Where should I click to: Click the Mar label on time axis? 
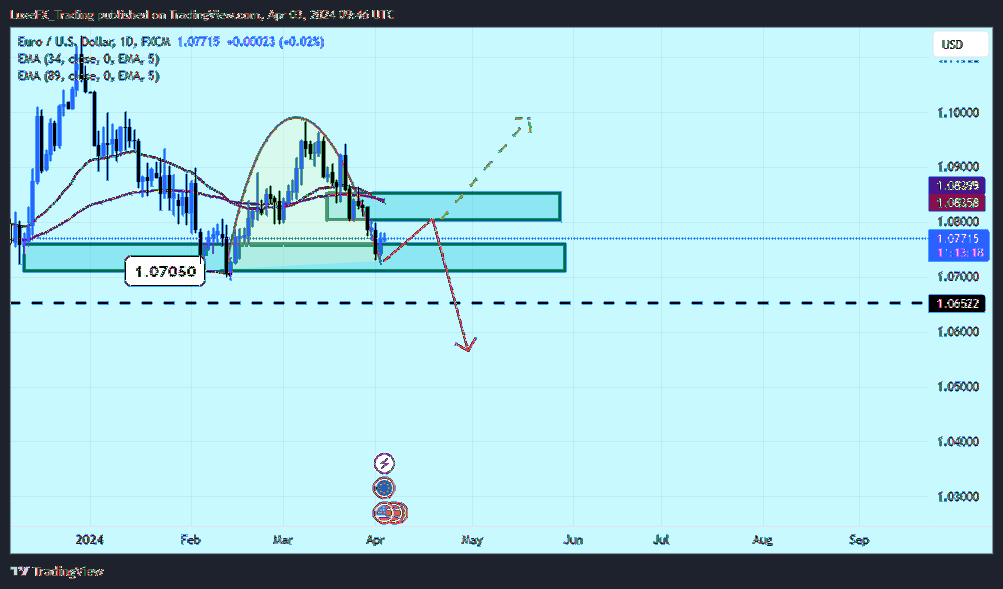pyautogui.click(x=283, y=540)
